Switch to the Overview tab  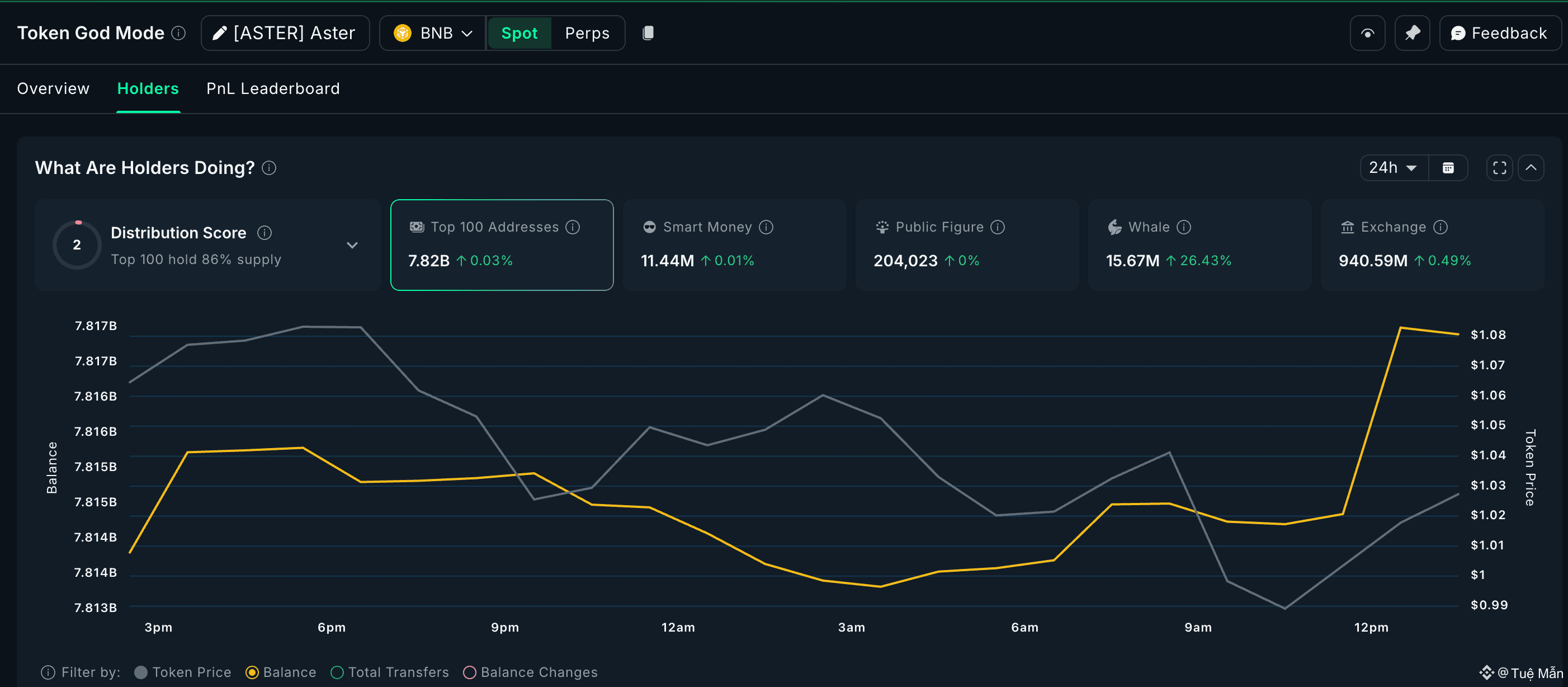53,89
